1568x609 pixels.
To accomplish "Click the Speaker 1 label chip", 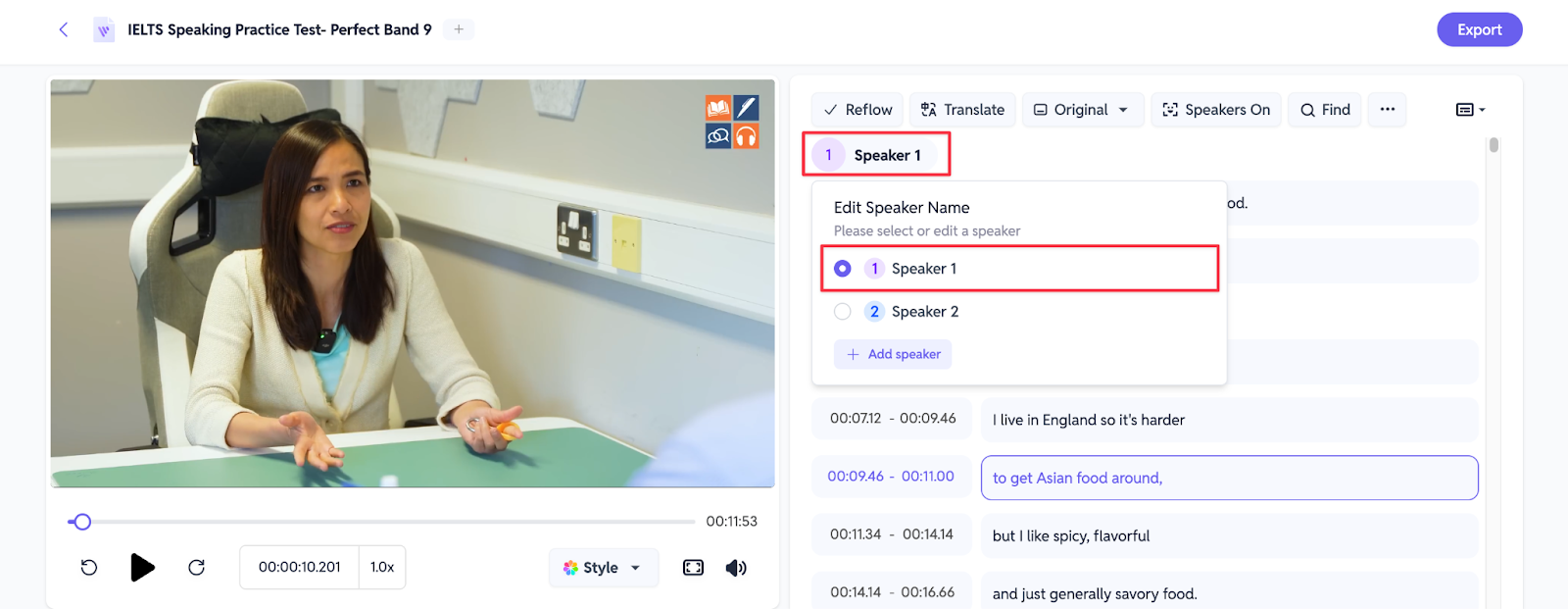I will [875, 155].
